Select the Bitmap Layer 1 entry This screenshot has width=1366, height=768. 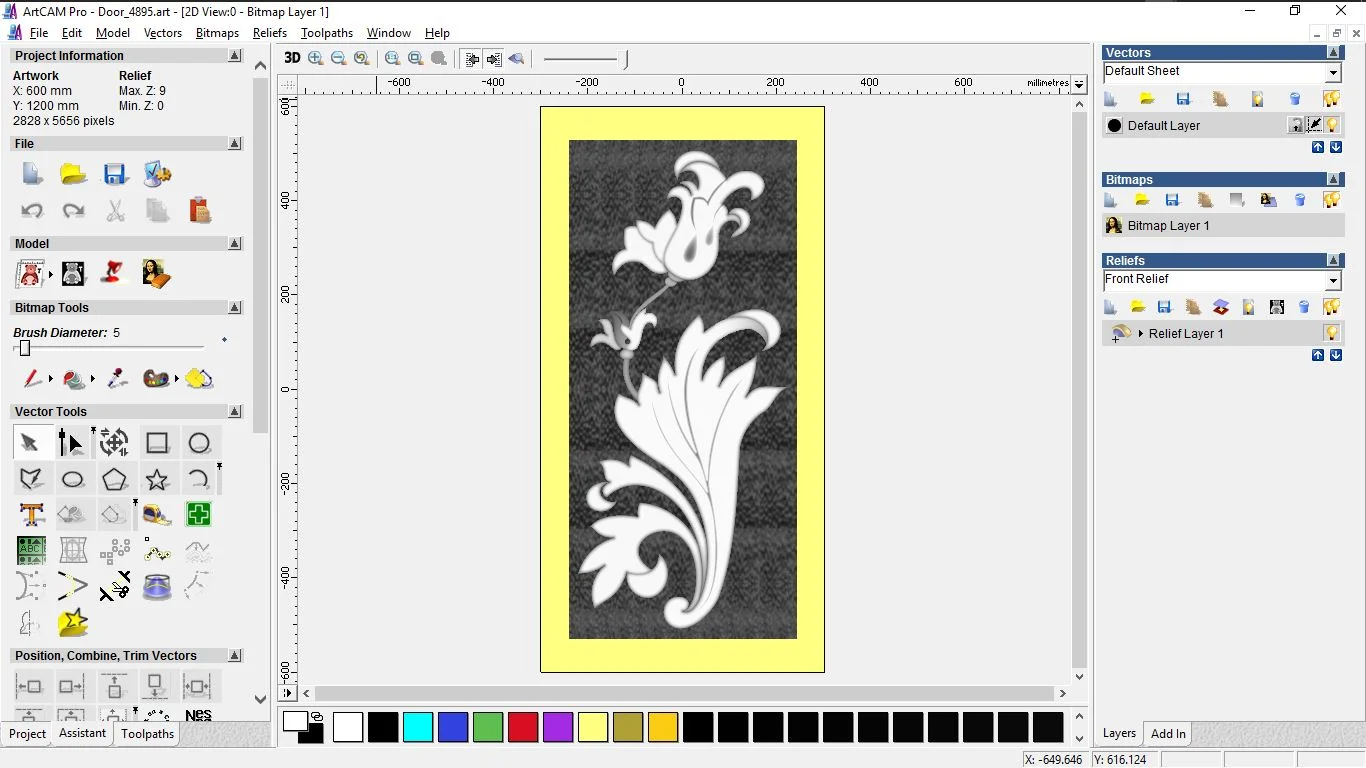point(1168,226)
